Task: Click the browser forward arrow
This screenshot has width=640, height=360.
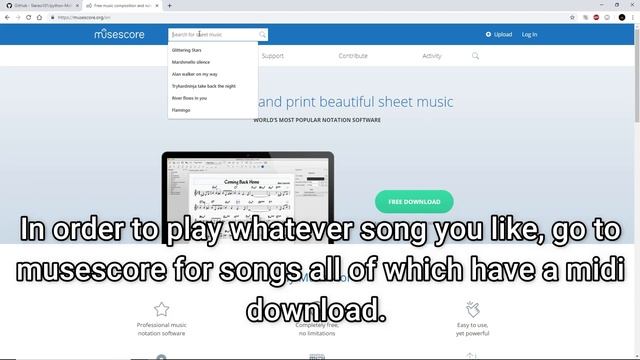Action: click(18, 18)
